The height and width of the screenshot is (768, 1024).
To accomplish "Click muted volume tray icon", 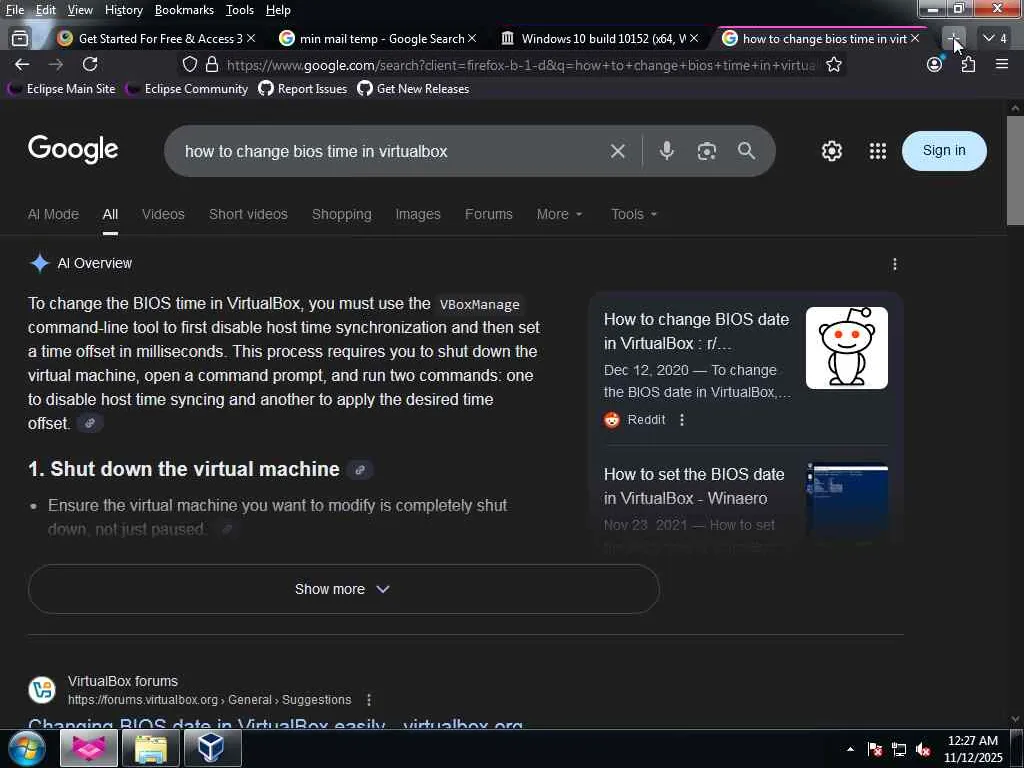I will 923,749.
